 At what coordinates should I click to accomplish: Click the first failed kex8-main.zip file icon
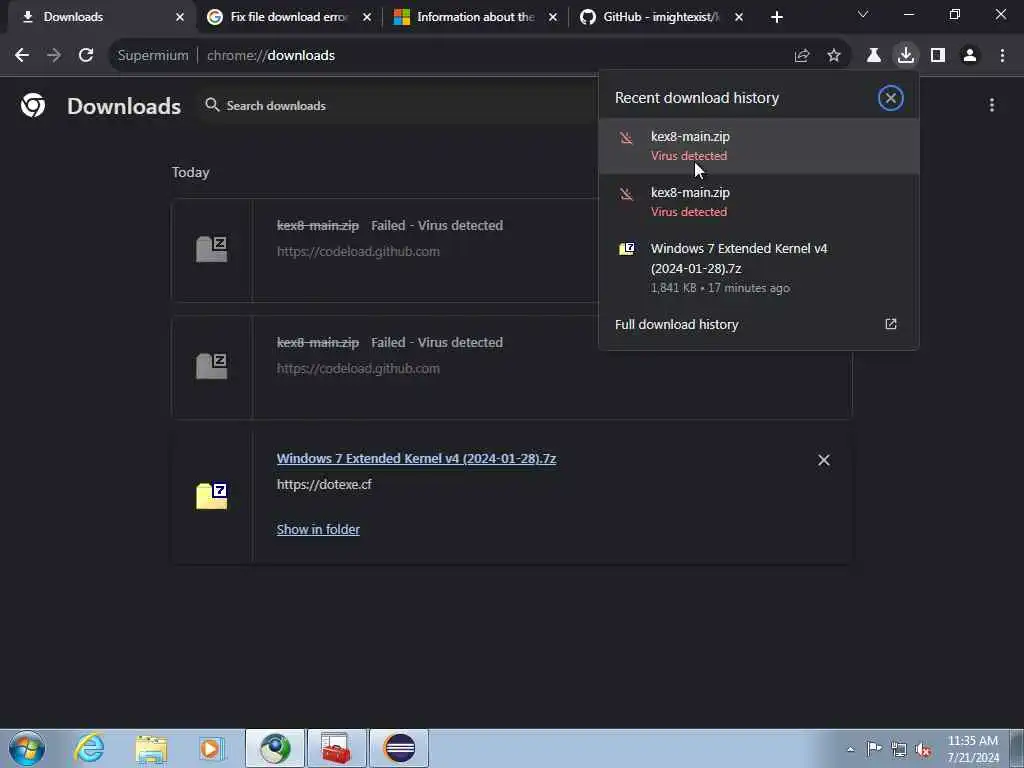[x=212, y=249]
